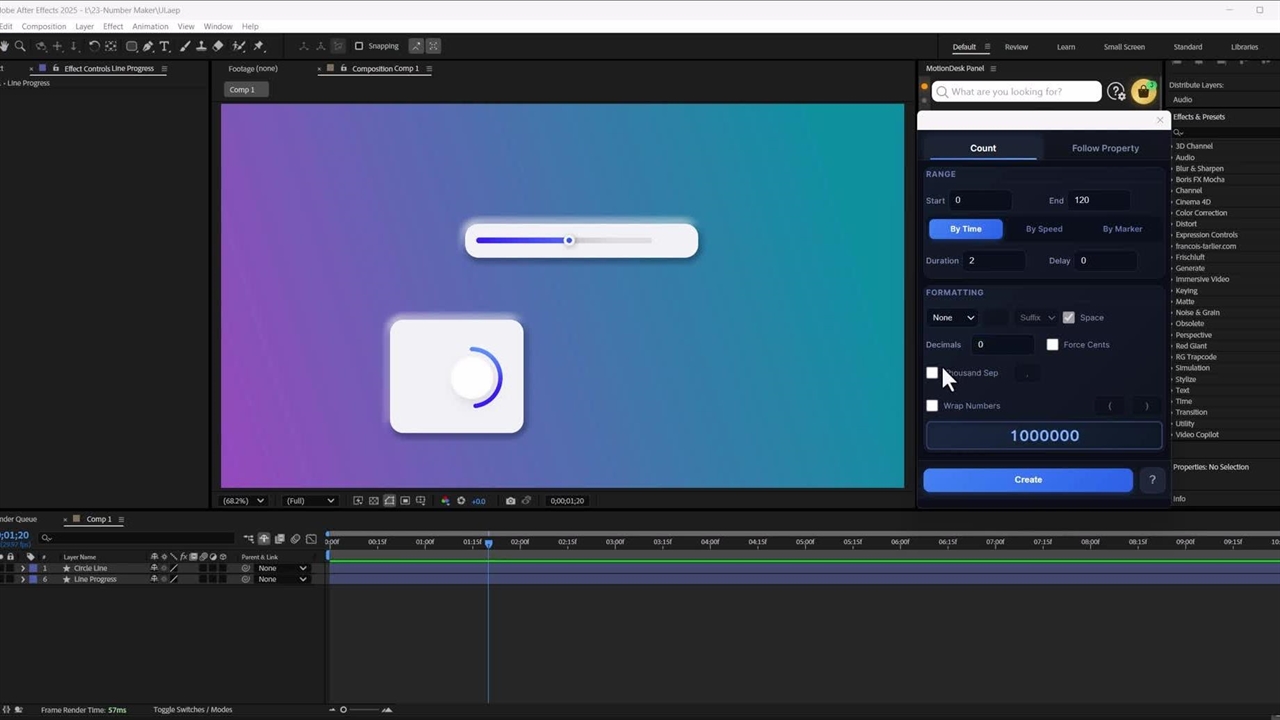
Task: Open the viewer magnification dropdown (68.2%)
Action: [x=244, y=501]
